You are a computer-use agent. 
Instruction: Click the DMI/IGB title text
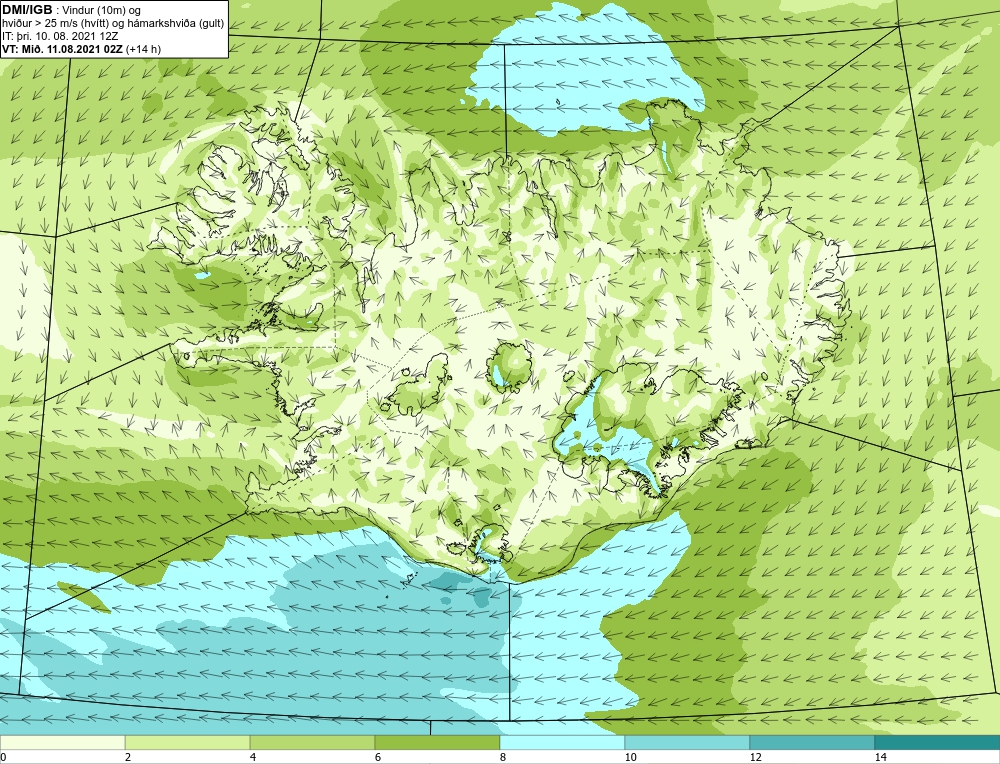point(27,10)
